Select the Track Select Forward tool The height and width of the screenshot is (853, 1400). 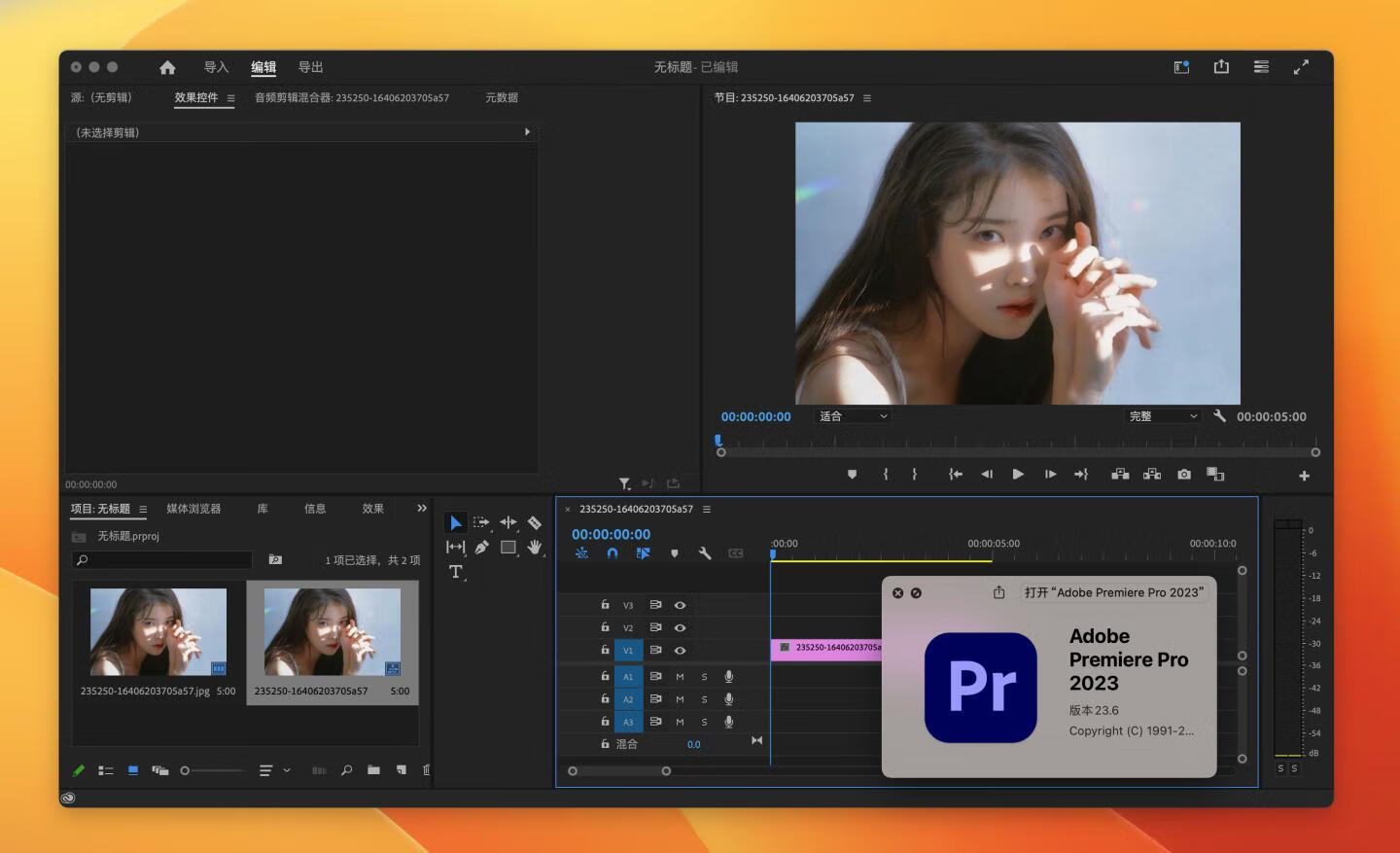click(481, 523)
